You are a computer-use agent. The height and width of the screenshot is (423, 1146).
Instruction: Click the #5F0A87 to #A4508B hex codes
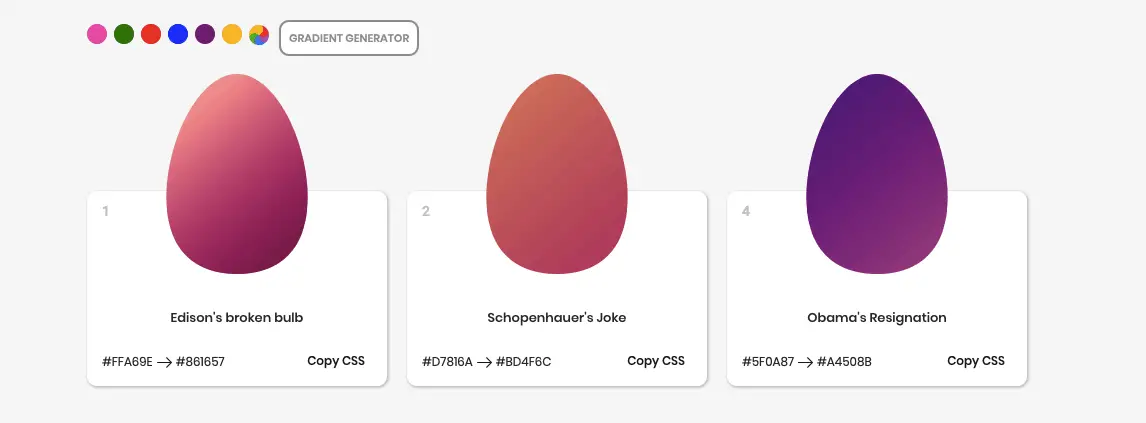coord(807,362)
